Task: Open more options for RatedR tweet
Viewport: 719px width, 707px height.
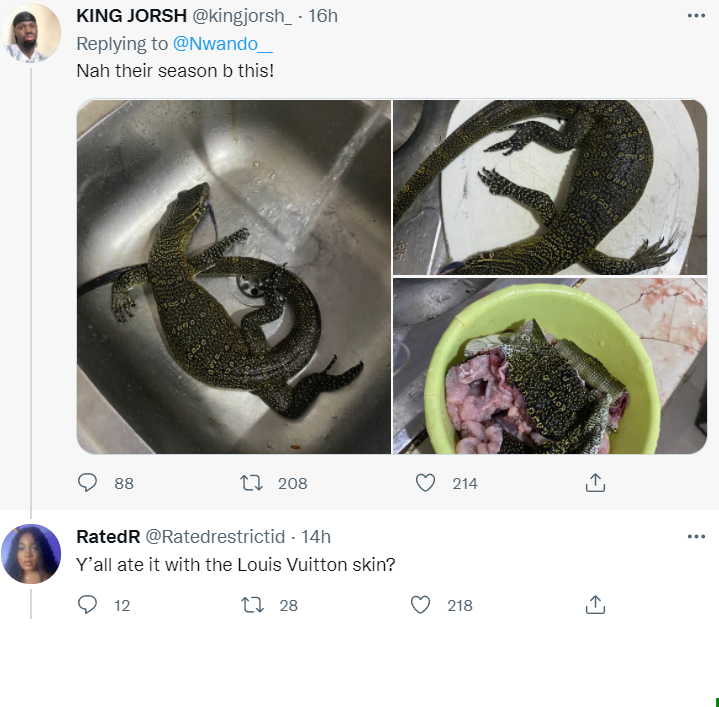Action: click(x=696, y=537)
